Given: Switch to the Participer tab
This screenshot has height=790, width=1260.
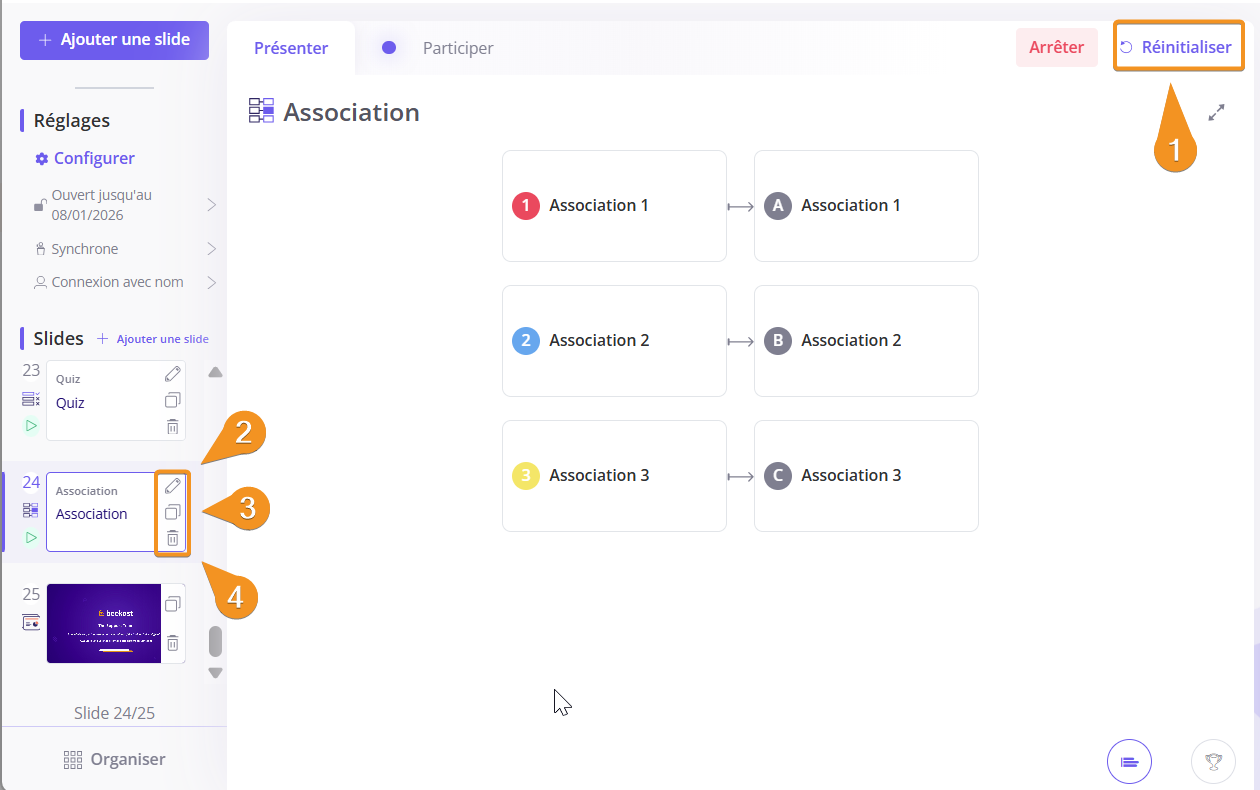Looking at the screenshot, I should [457, 48].
